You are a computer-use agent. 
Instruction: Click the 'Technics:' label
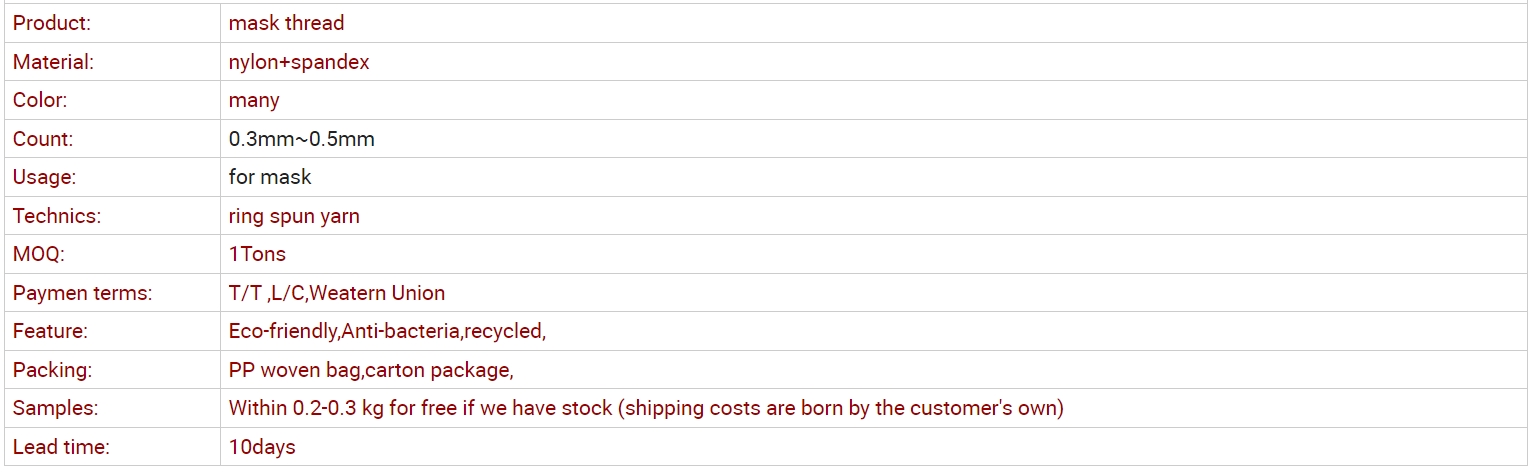point(57,216)
